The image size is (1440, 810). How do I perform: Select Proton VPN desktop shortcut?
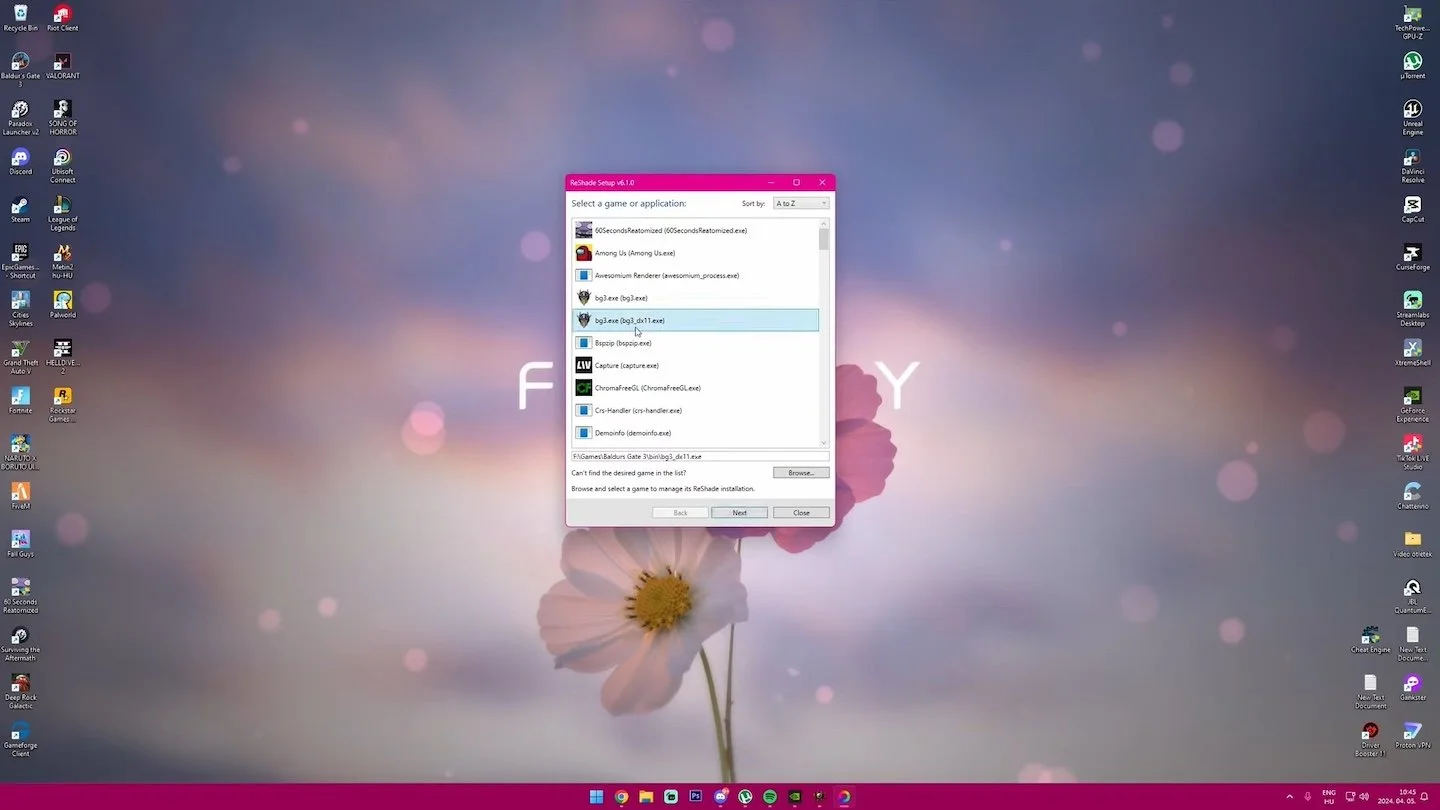pyautogui.click(x=1412, y=735)
